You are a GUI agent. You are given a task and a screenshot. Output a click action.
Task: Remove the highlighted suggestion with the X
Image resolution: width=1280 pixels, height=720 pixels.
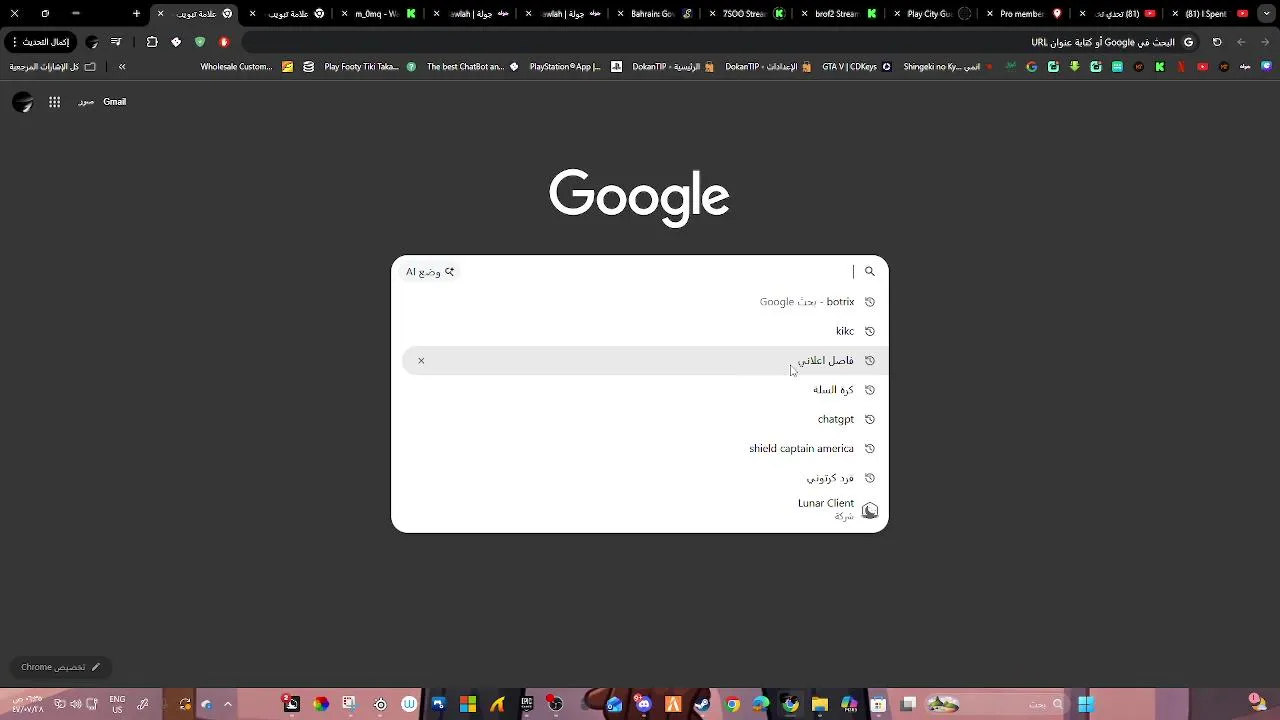(421, 361)
